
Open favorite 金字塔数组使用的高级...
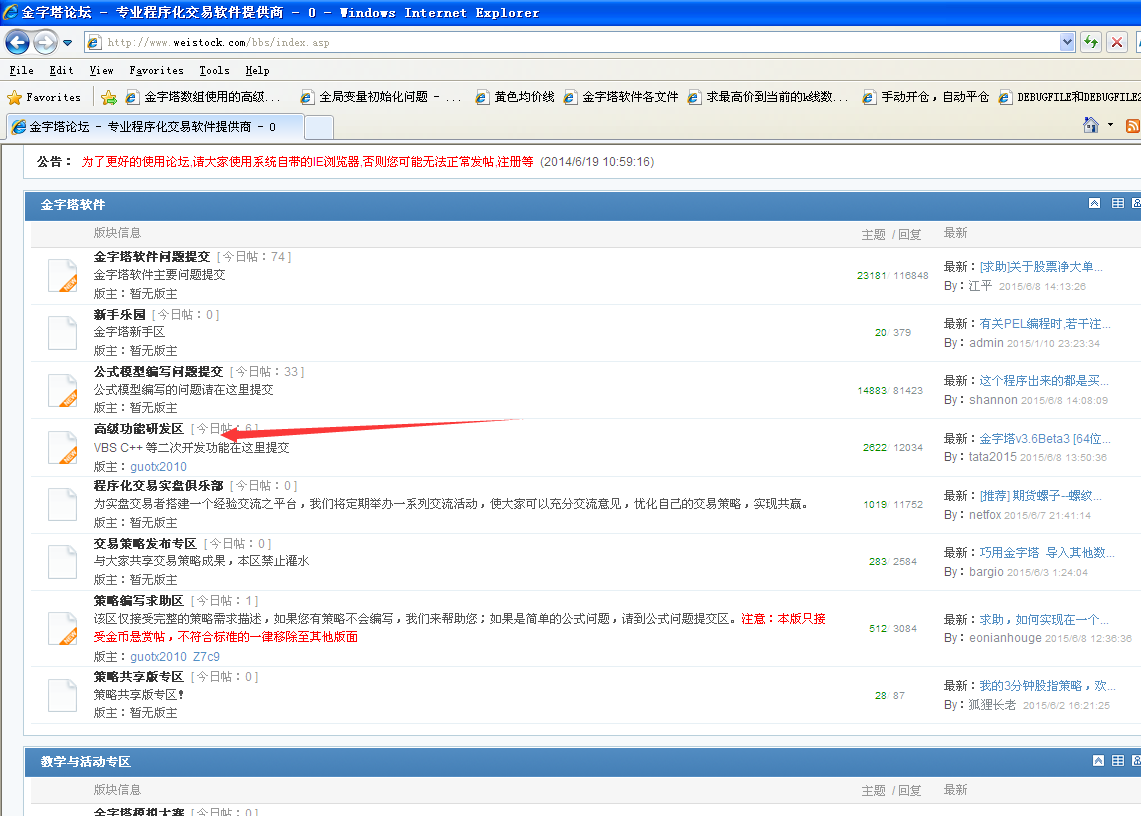pos(203,97)
